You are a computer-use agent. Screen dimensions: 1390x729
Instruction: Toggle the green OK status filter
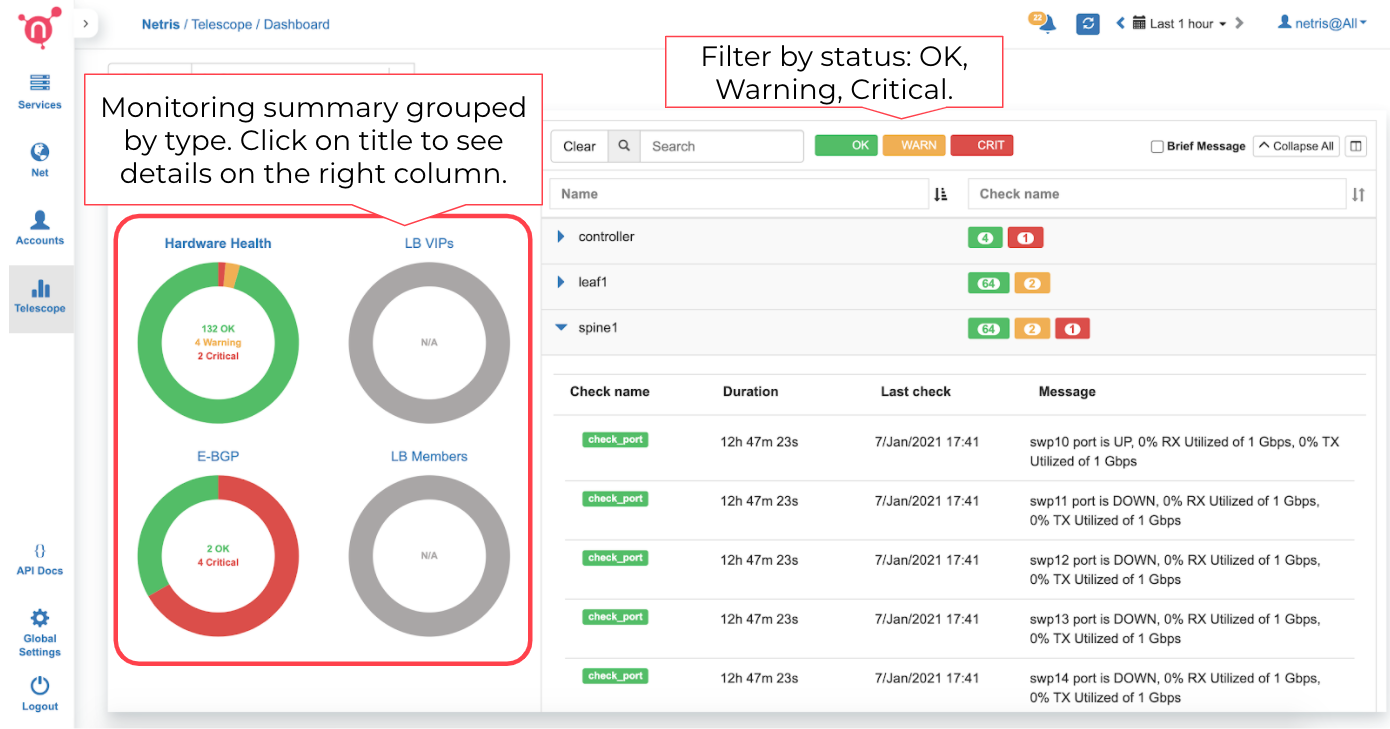point(846,146)
